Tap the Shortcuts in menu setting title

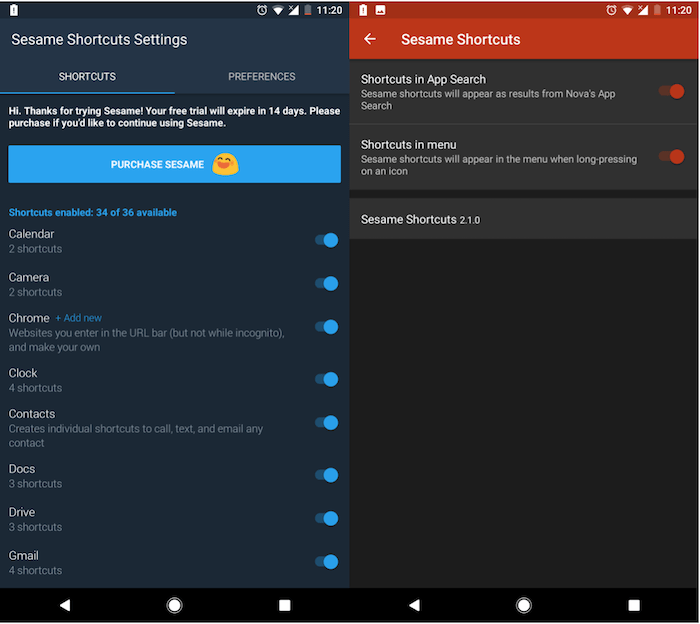coord(408,145)
